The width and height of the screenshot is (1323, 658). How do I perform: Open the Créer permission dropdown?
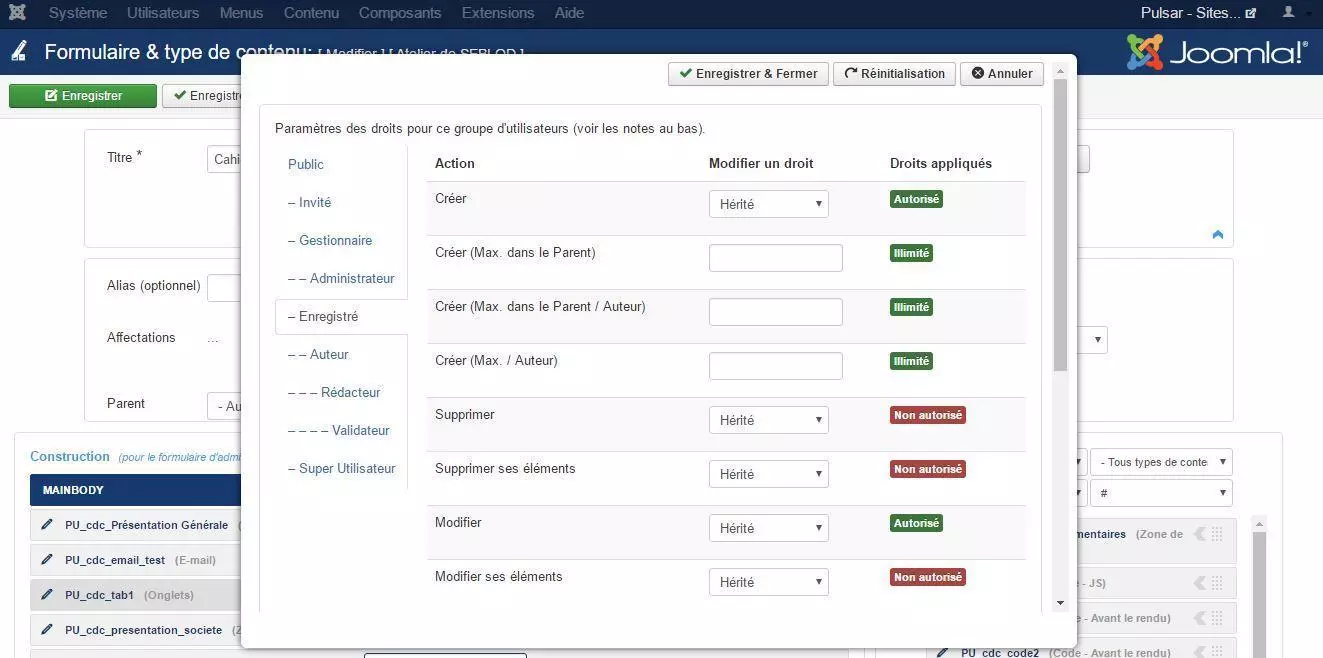pyautogui.click(x=768, y=204)
